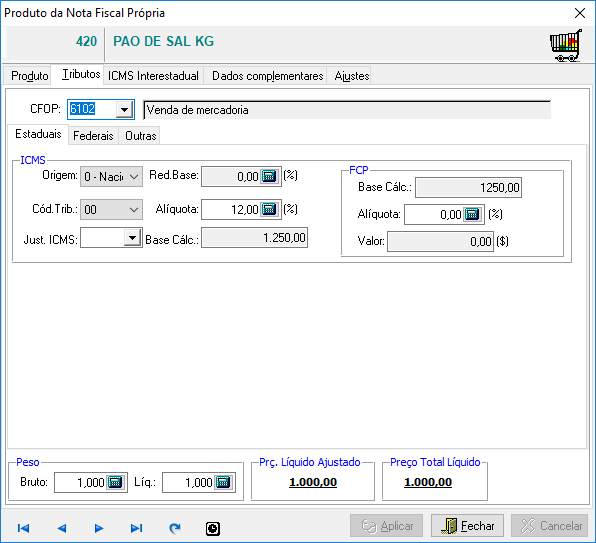
Task: Open calculator icon for ICMS Alíquota
Action: [269, 209]
